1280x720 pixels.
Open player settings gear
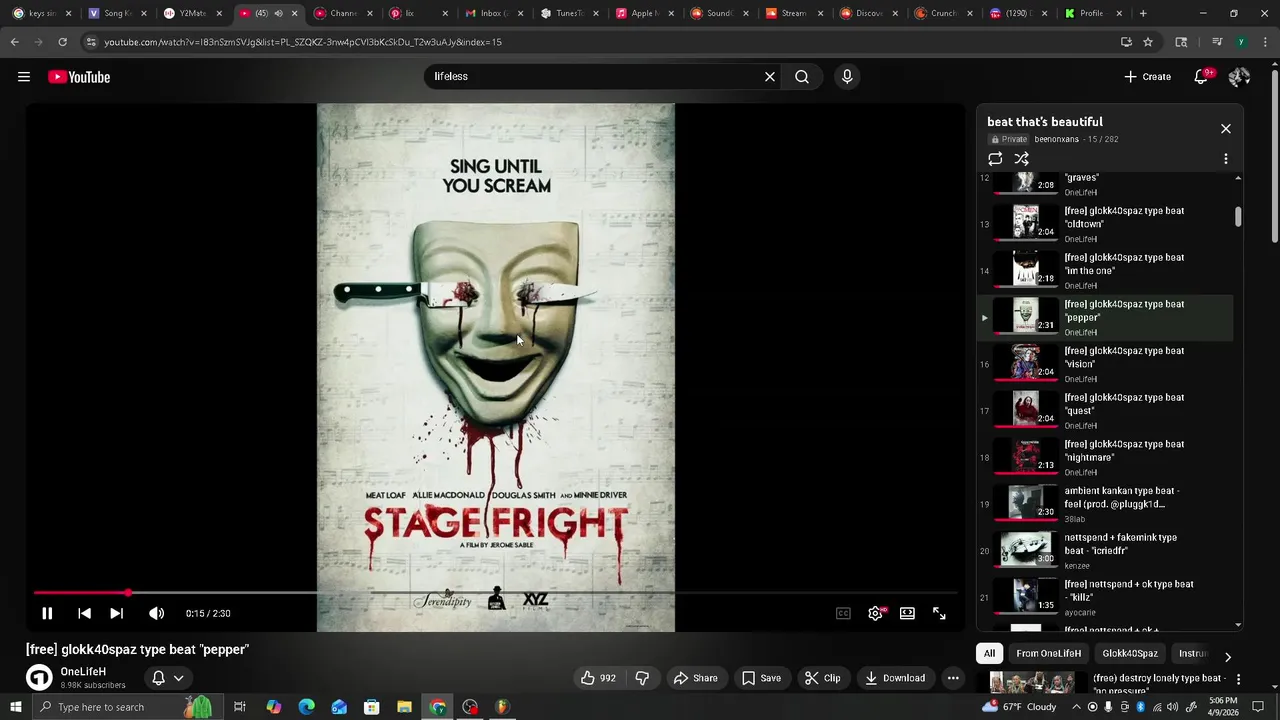tap(875, 614)
